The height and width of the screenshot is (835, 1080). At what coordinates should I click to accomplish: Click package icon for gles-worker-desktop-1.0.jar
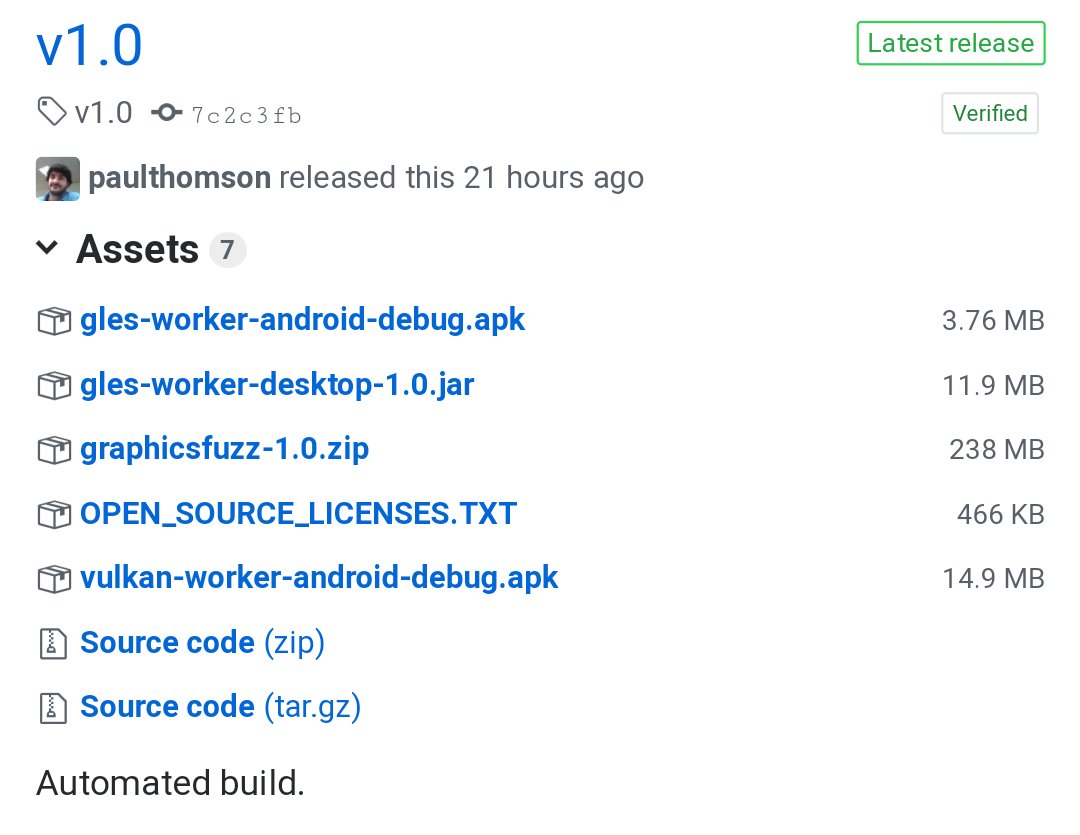click(54, 385)
